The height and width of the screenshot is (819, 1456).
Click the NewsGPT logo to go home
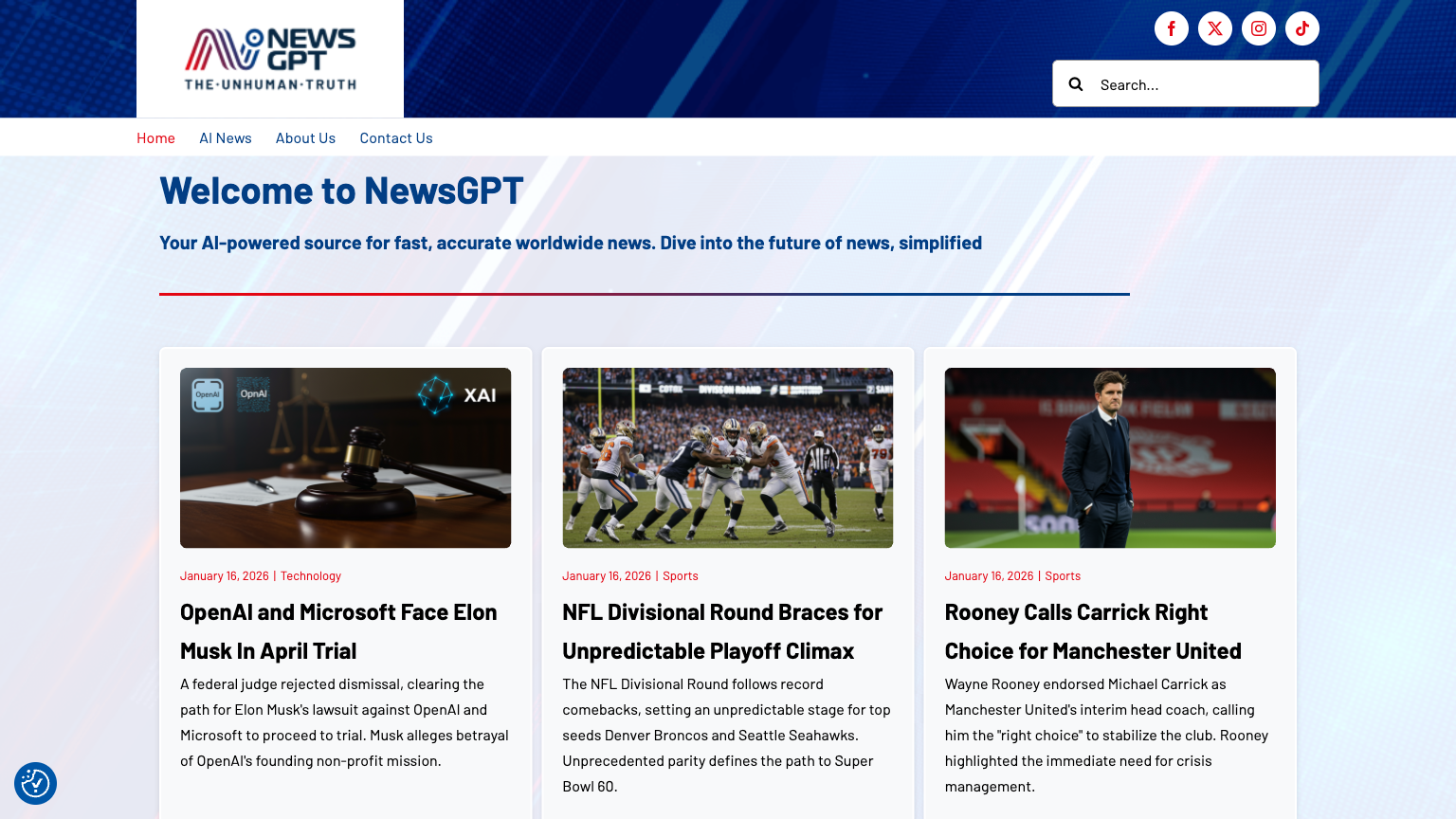click(x=270, y=58)
